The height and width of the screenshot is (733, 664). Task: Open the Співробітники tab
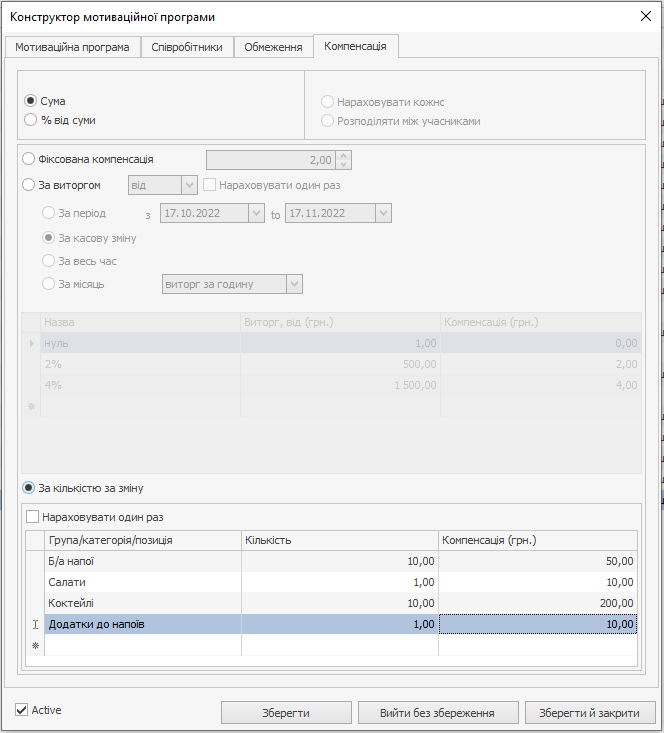(187, 47)
